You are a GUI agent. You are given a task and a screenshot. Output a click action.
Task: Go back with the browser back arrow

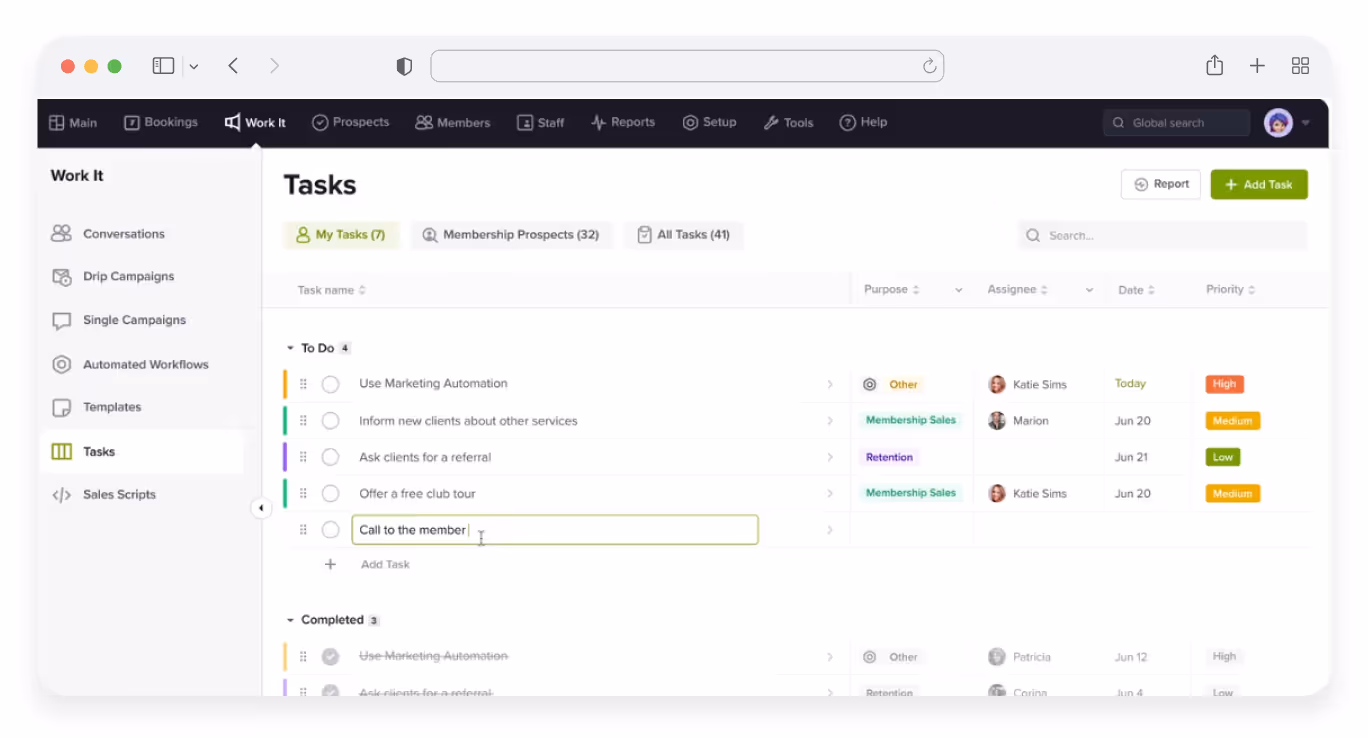coord(233,66)
